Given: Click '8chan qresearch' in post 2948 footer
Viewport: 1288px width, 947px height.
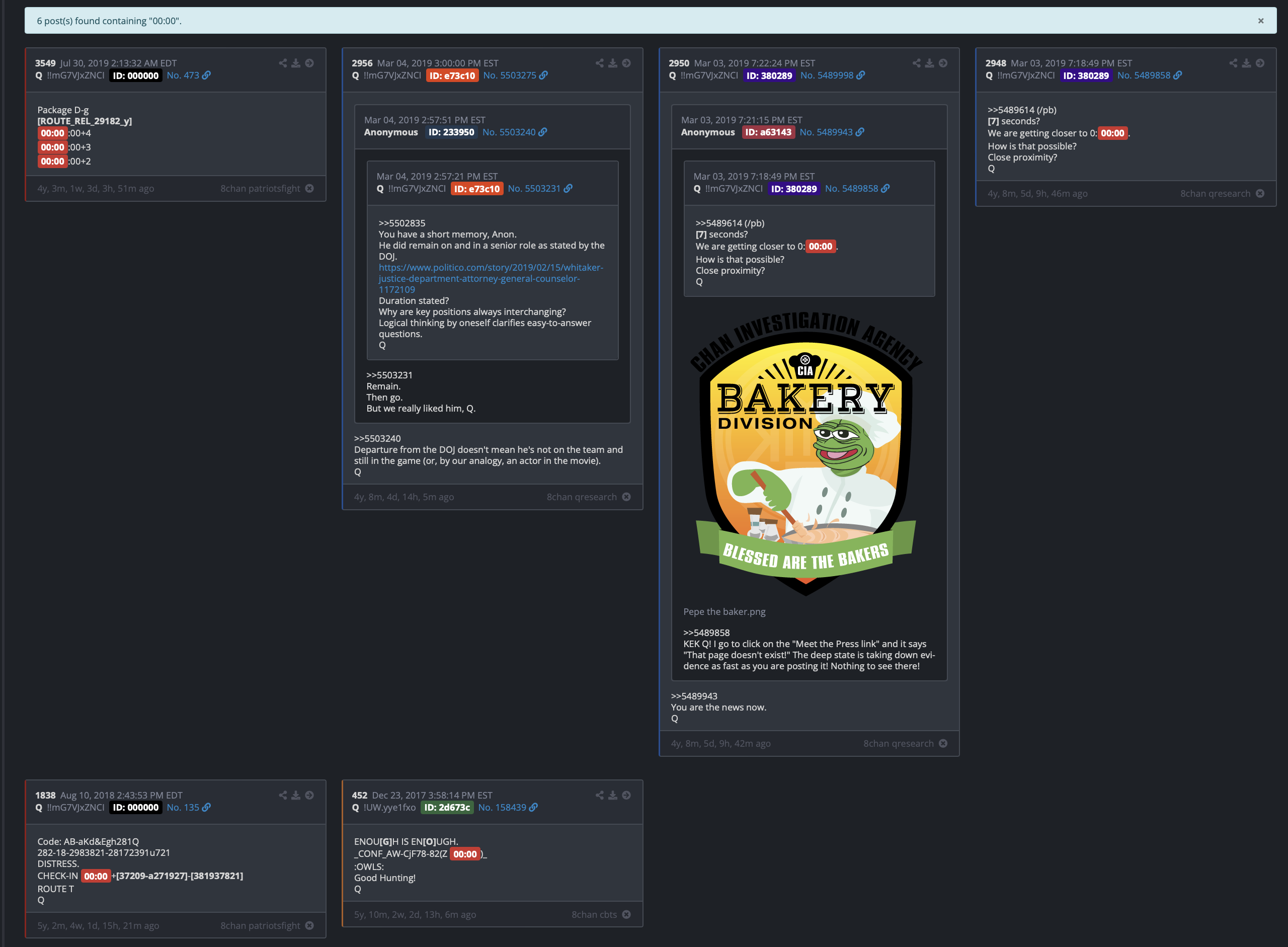Looking at the screenshot, I should click(1215, 193).
